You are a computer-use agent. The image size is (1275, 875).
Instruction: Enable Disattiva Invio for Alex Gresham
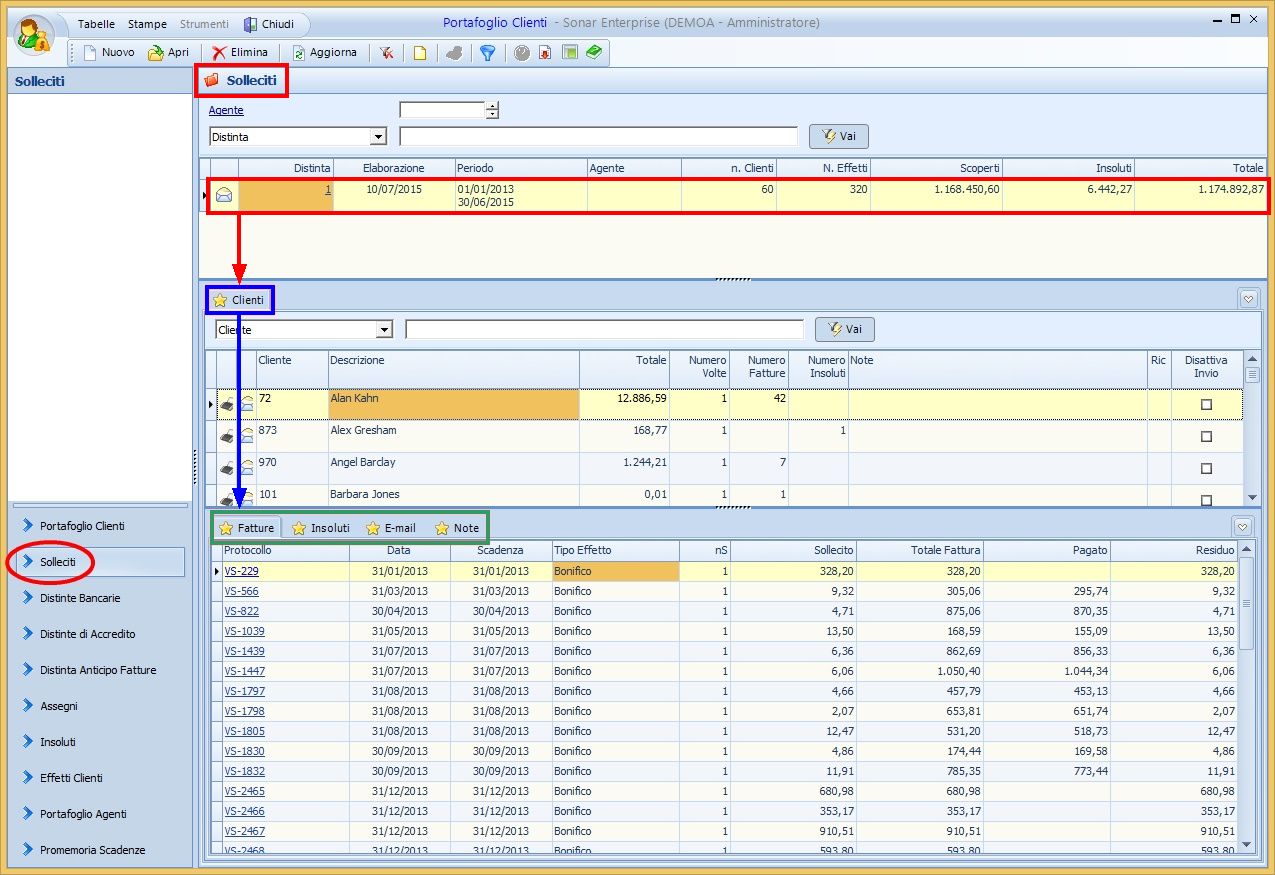1206,437
